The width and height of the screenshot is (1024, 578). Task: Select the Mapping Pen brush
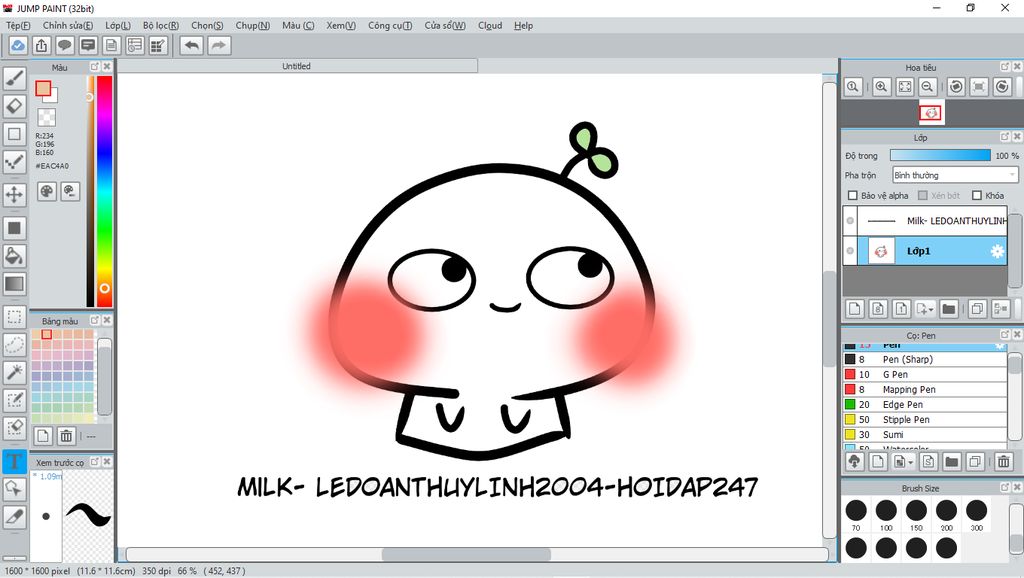[925, 389]
